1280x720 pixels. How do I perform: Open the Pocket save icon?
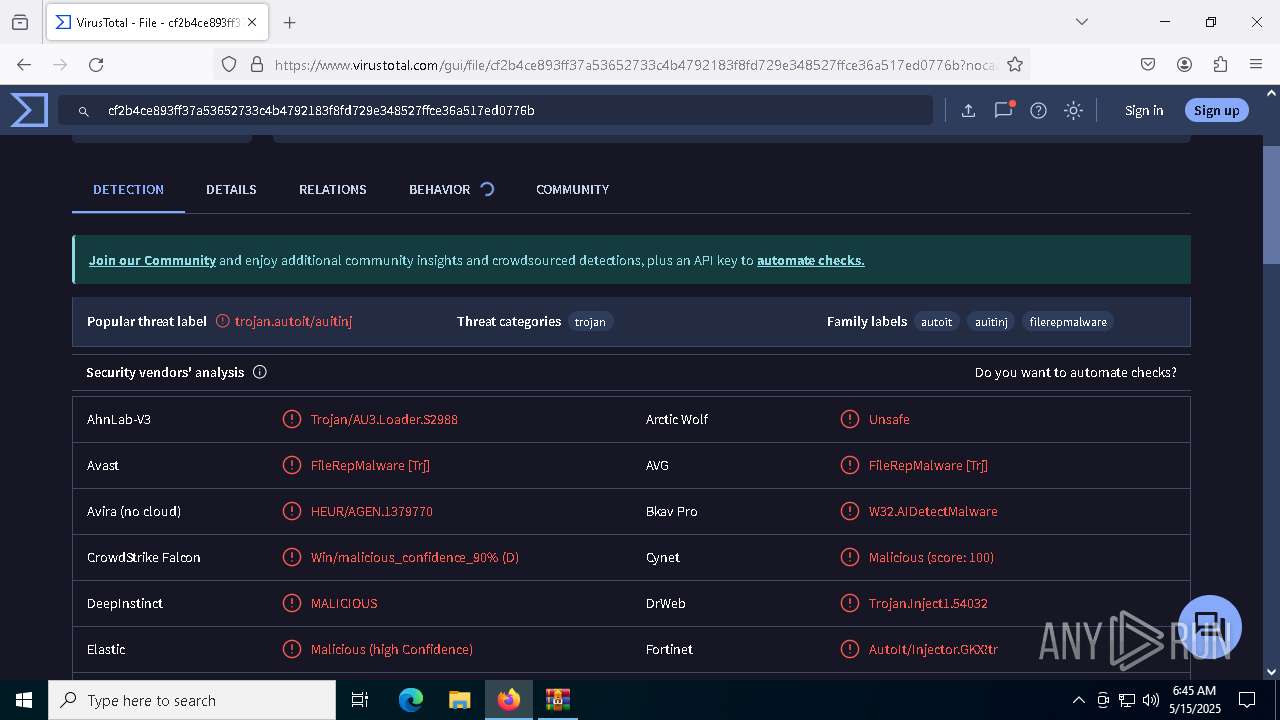1148,64
